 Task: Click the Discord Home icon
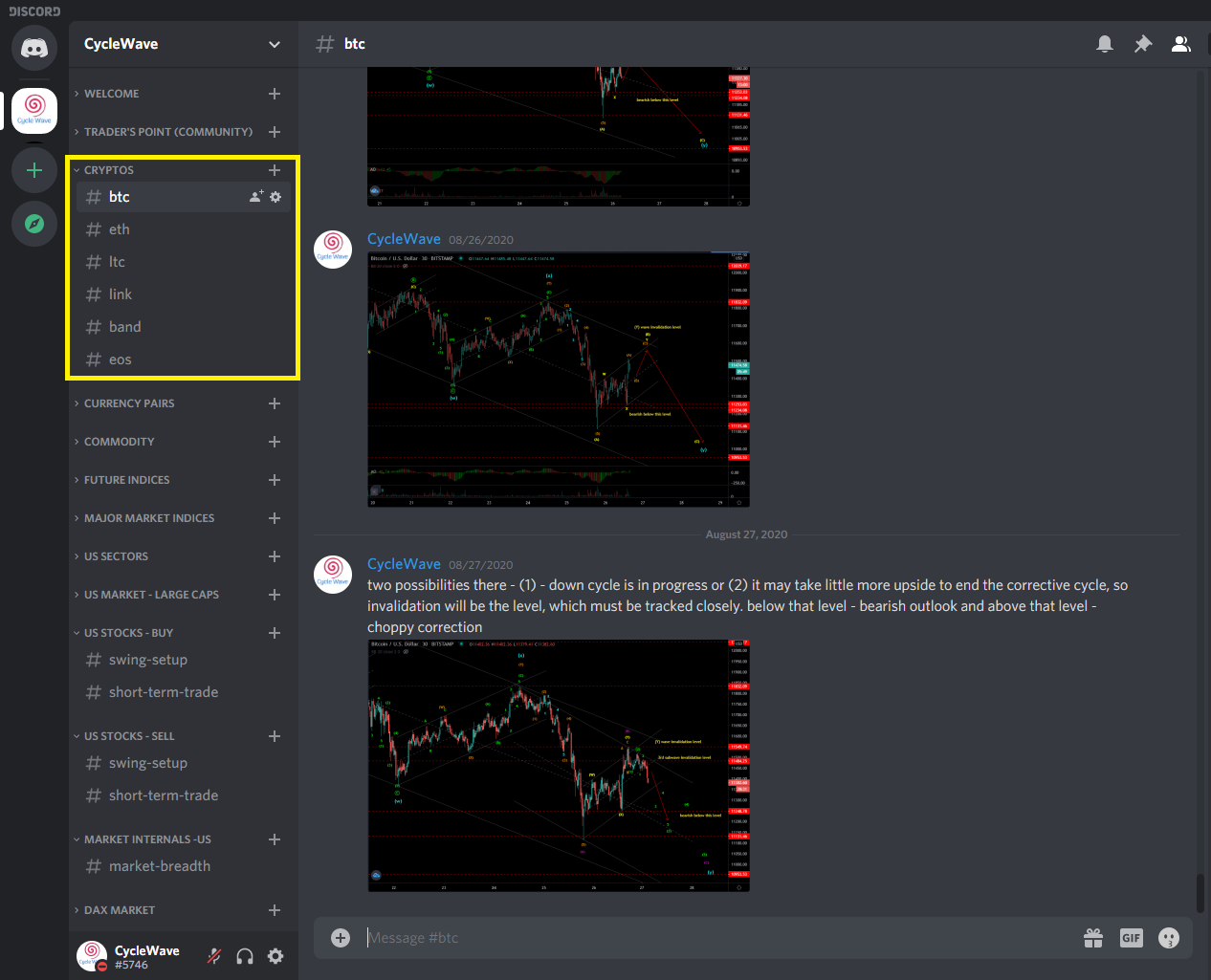33,48
